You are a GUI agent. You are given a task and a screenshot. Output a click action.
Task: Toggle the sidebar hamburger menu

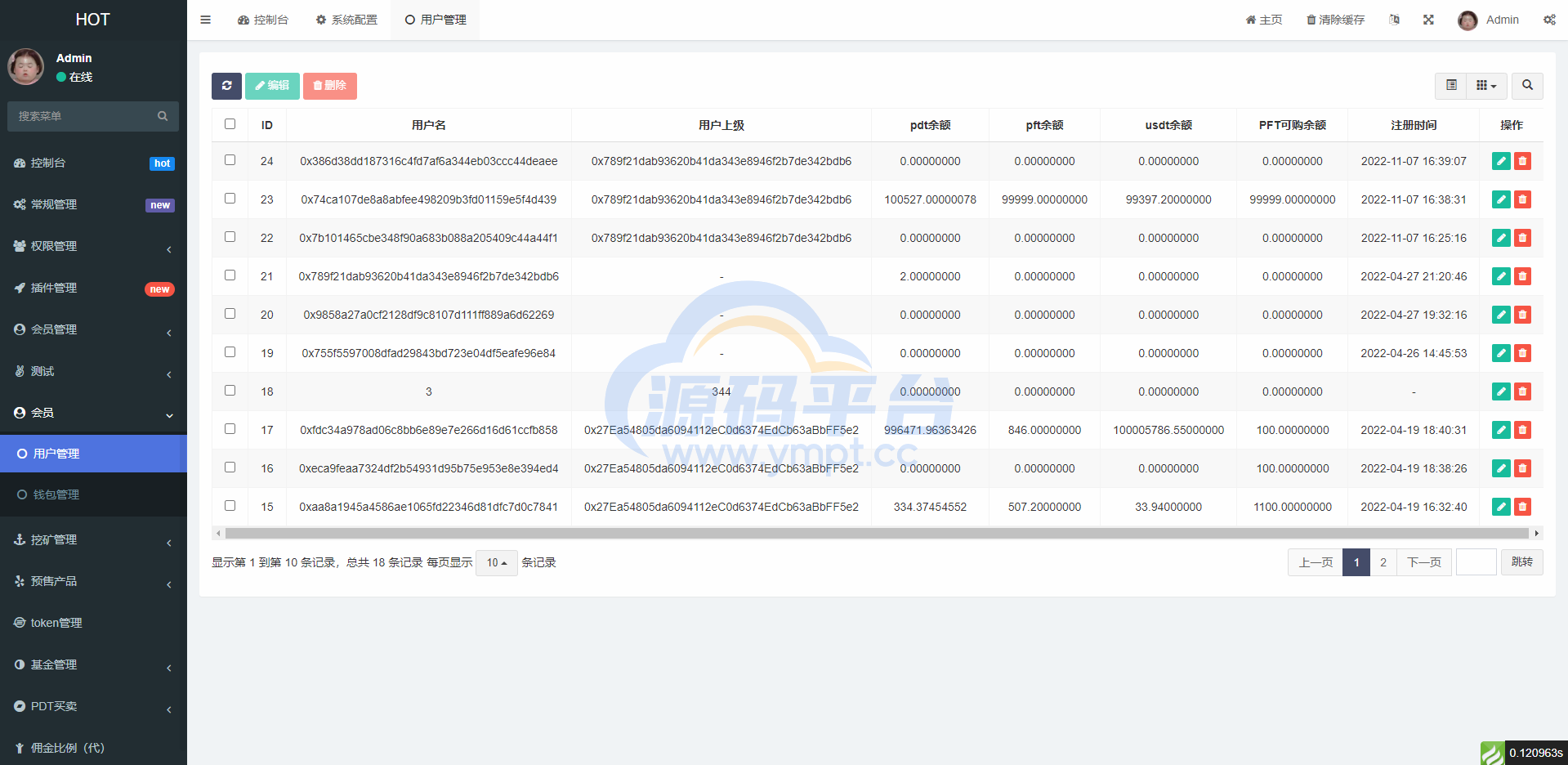click(206, 20)
